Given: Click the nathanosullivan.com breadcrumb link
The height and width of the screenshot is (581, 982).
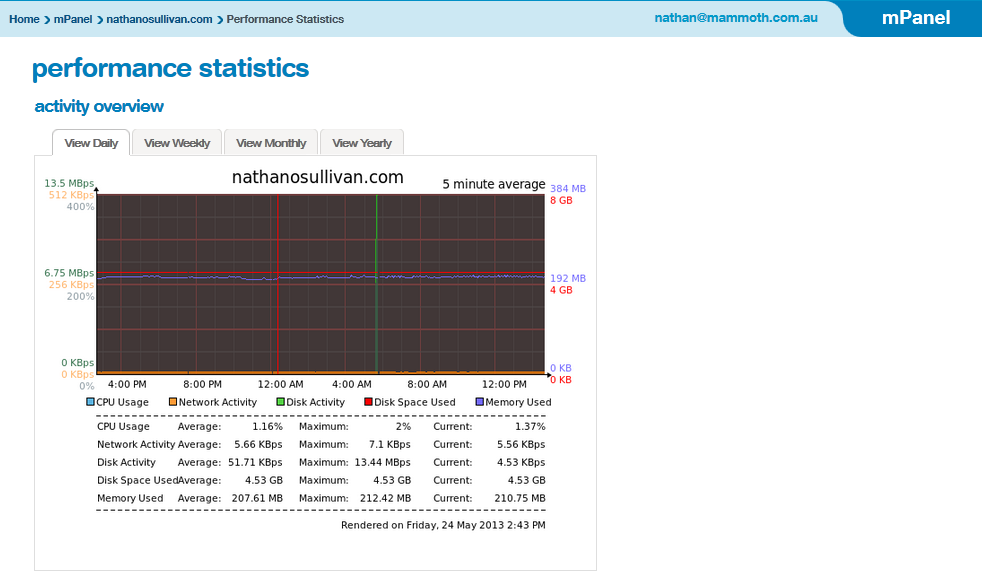Looking at the screenshot, I should [x=160, y=18].
